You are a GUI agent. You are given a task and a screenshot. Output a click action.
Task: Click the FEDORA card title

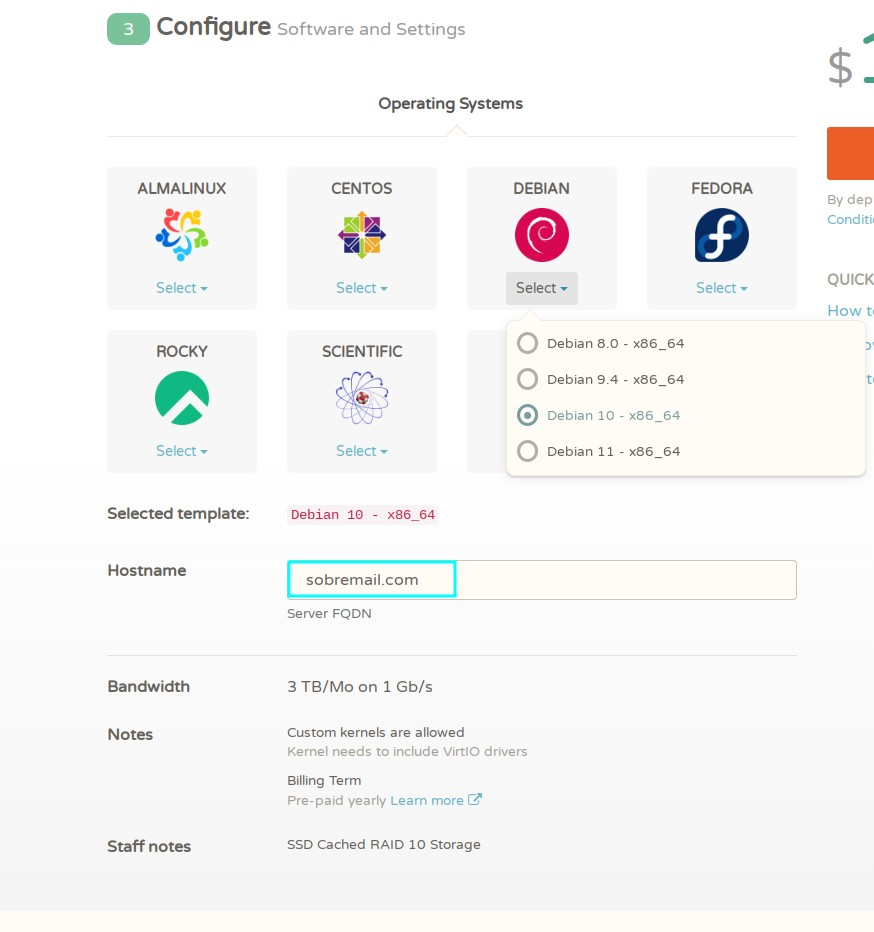tap(722, 188)
